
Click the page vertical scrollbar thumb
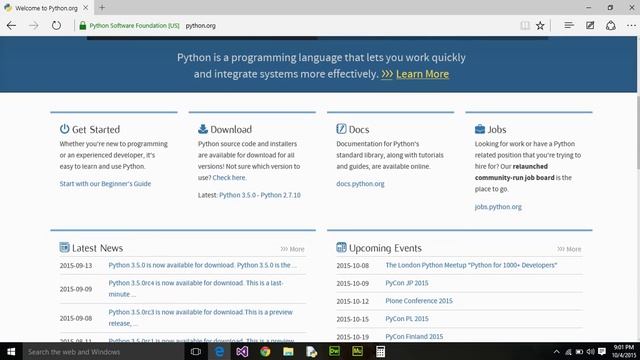(638, 132)
